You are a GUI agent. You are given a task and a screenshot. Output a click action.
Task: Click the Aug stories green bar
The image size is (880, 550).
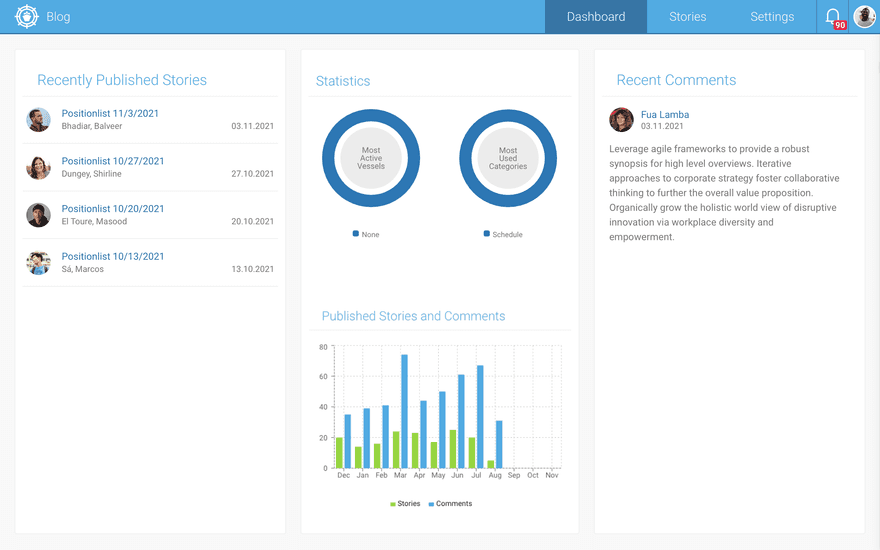(491, 464)
